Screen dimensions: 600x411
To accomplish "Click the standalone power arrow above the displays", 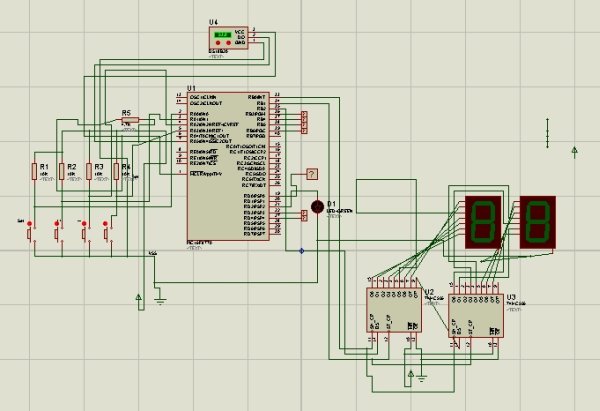I will 574,151.
